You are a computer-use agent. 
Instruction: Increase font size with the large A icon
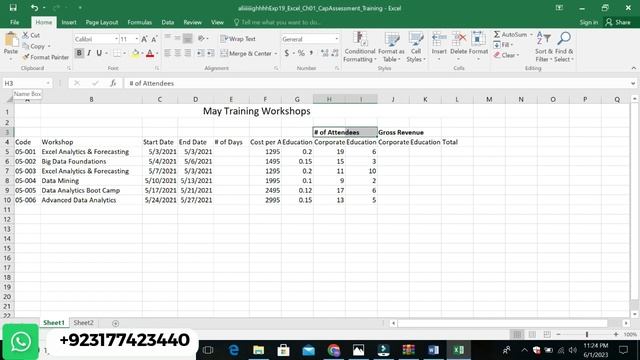(x=144, y=39)
